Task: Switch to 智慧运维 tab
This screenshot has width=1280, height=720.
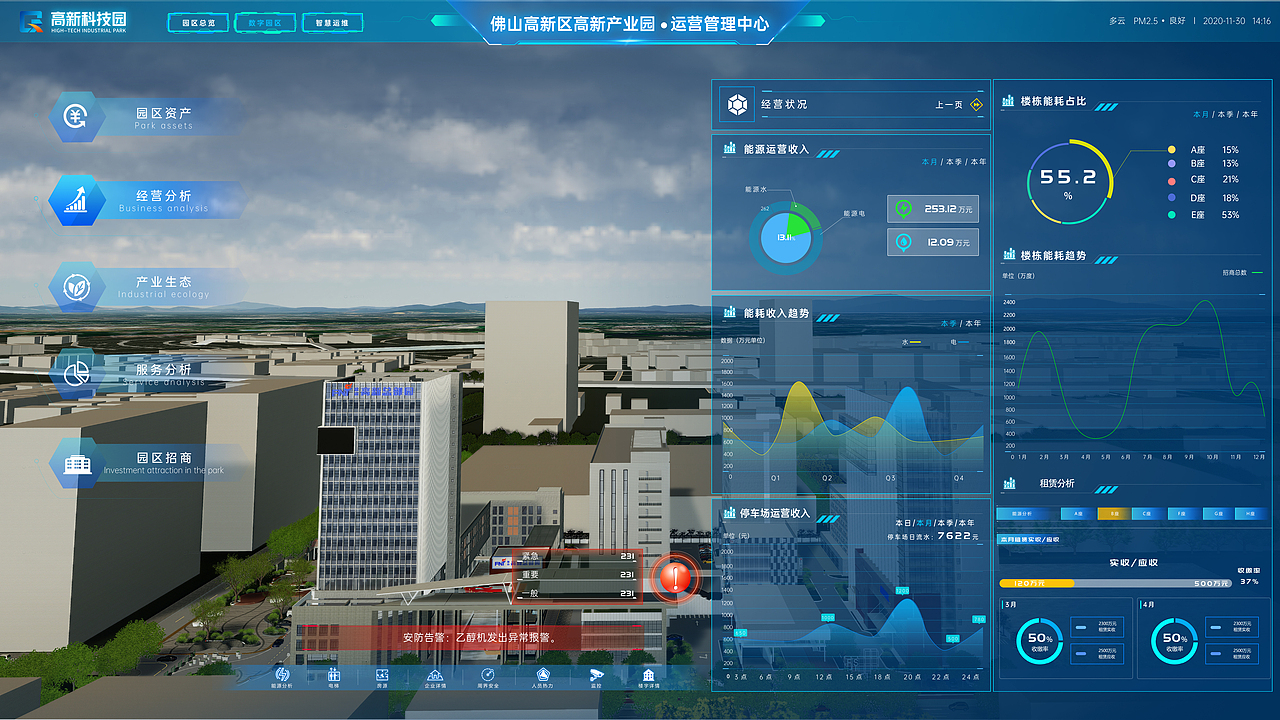Action: coord(330,22)
